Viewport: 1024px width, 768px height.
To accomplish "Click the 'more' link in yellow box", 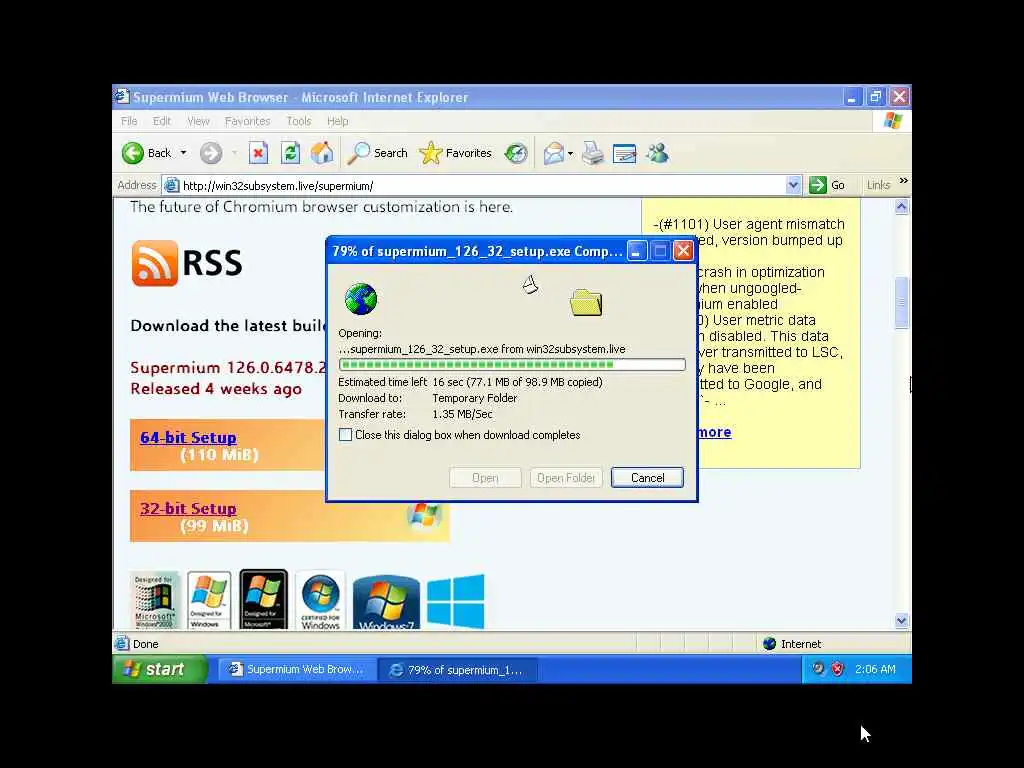I will tap(714, 432).
